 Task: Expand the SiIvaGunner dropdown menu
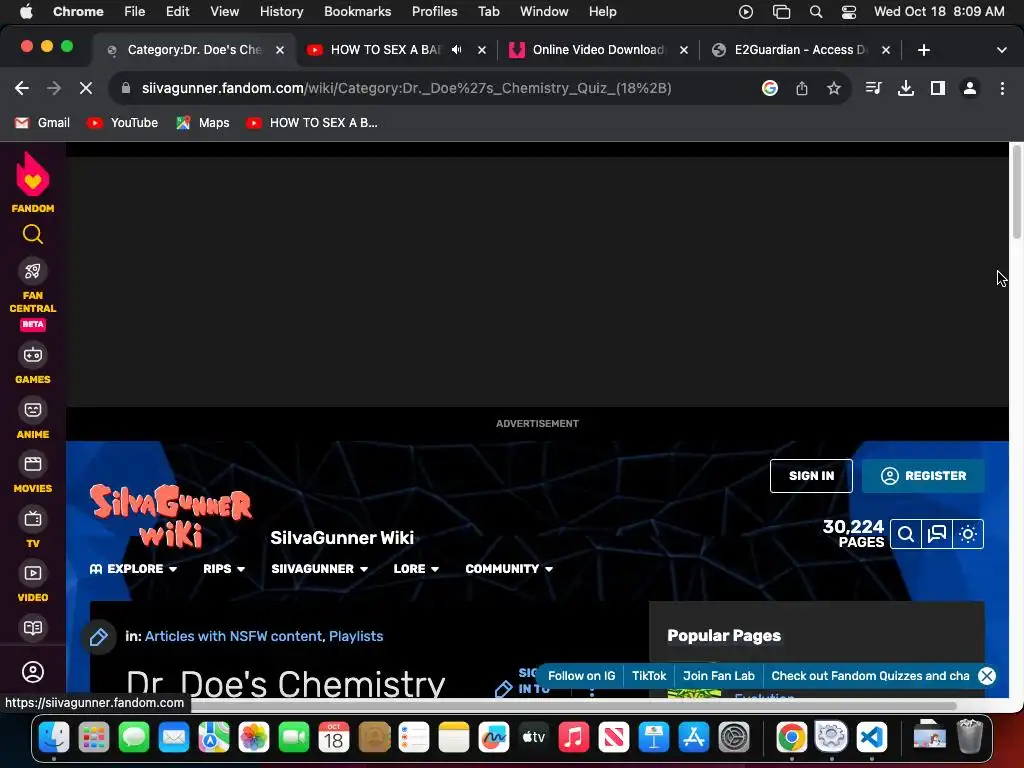coord(319,569)
